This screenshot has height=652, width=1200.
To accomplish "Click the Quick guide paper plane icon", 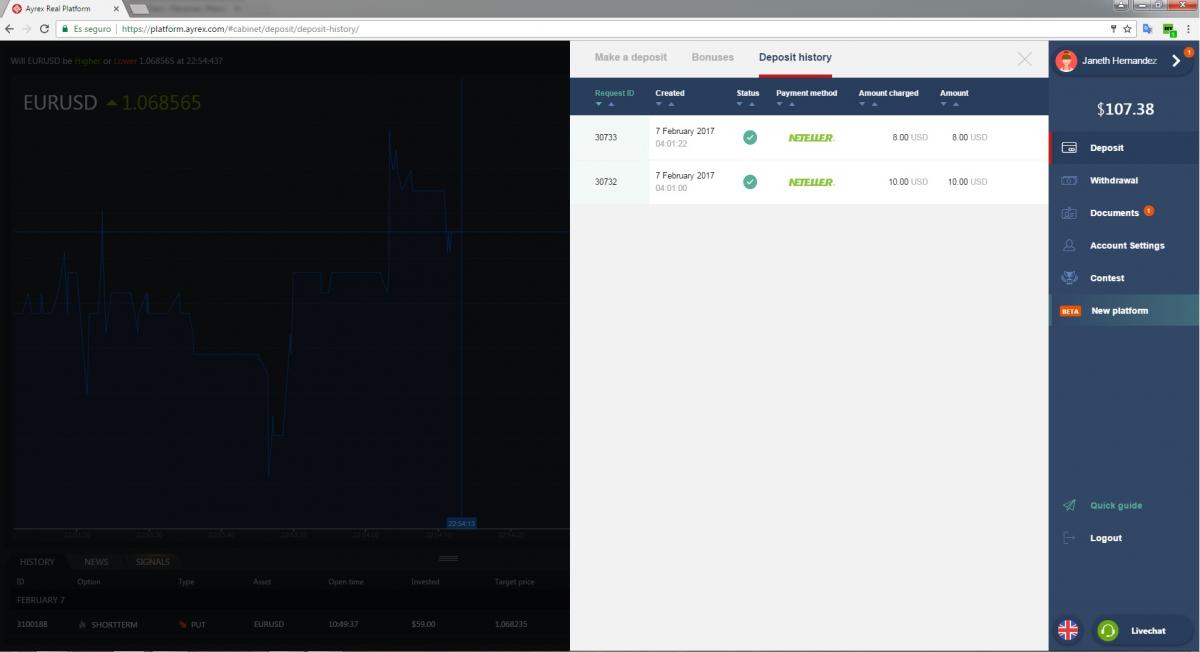I will coord(1069,506).
